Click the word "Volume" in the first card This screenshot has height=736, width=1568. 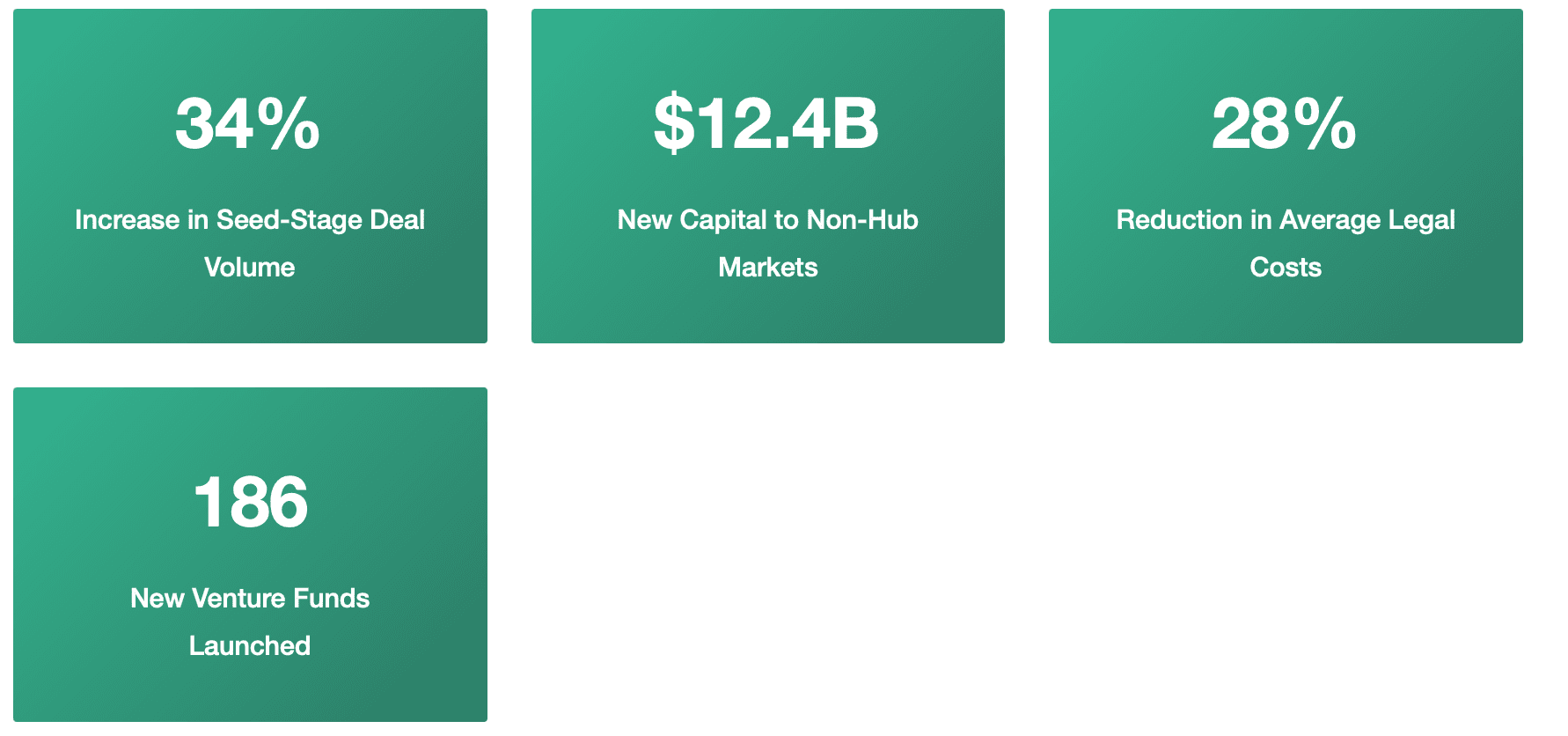pyautogui.click(x=250, y=267)
